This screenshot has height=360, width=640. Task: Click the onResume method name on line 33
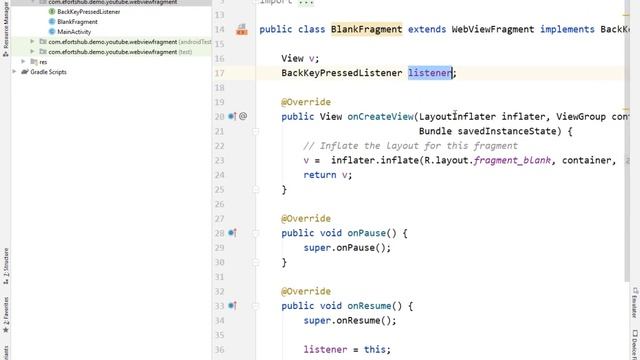[369, 306]
